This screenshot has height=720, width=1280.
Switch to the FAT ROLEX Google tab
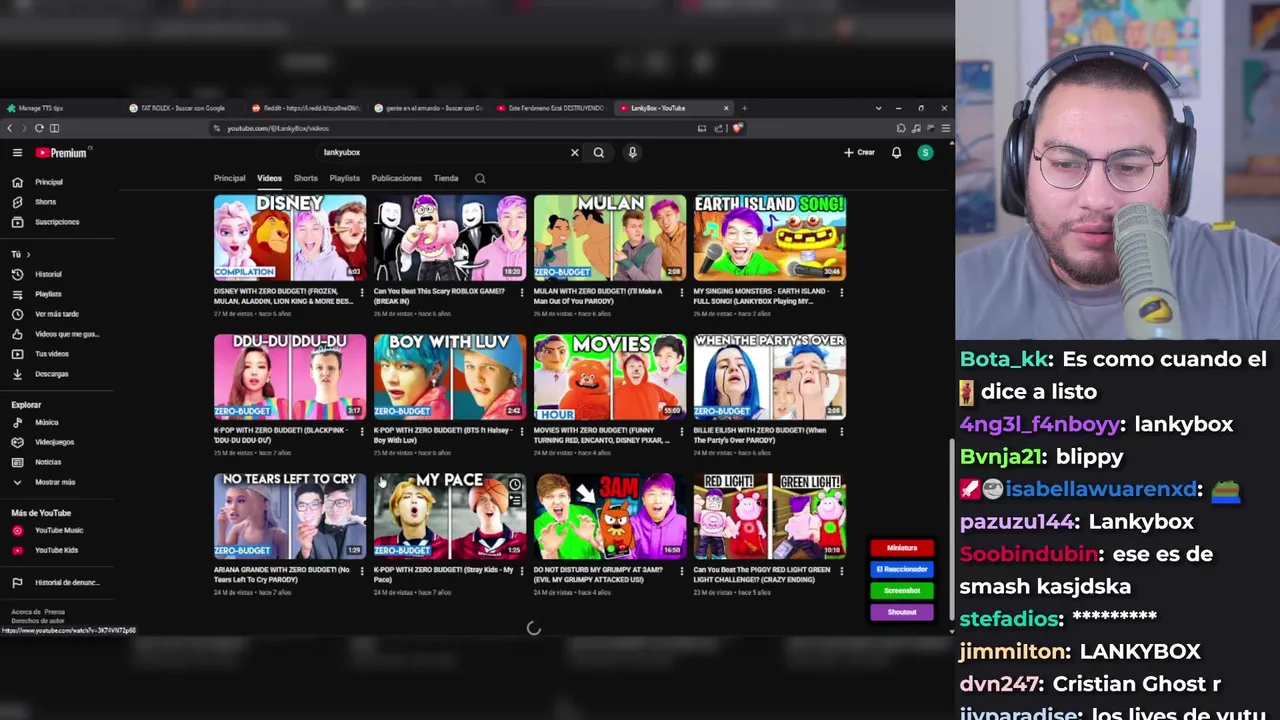pyautogui.click(x=182, y=108)
